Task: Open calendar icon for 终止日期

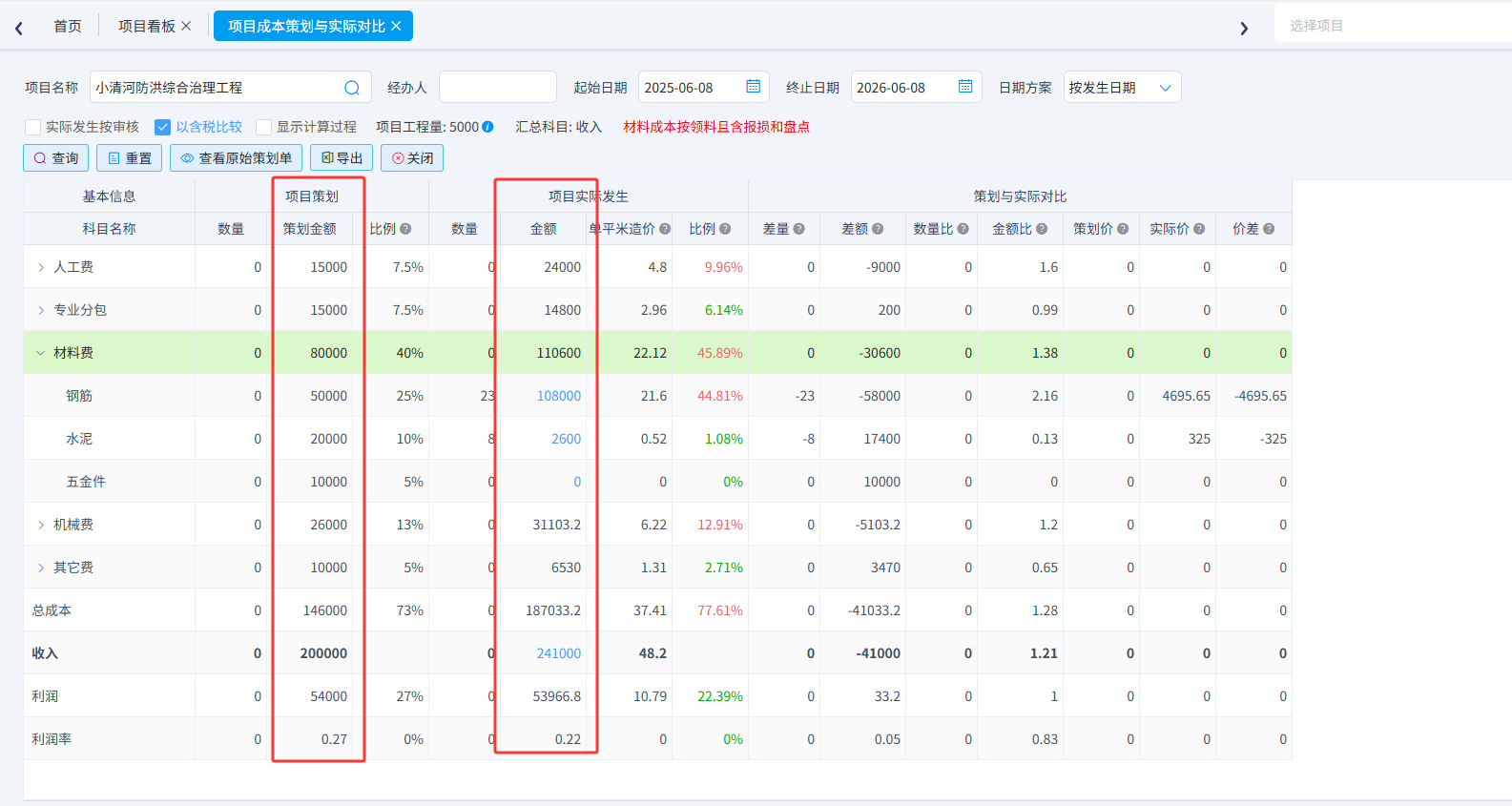Action: click(965, 87)
